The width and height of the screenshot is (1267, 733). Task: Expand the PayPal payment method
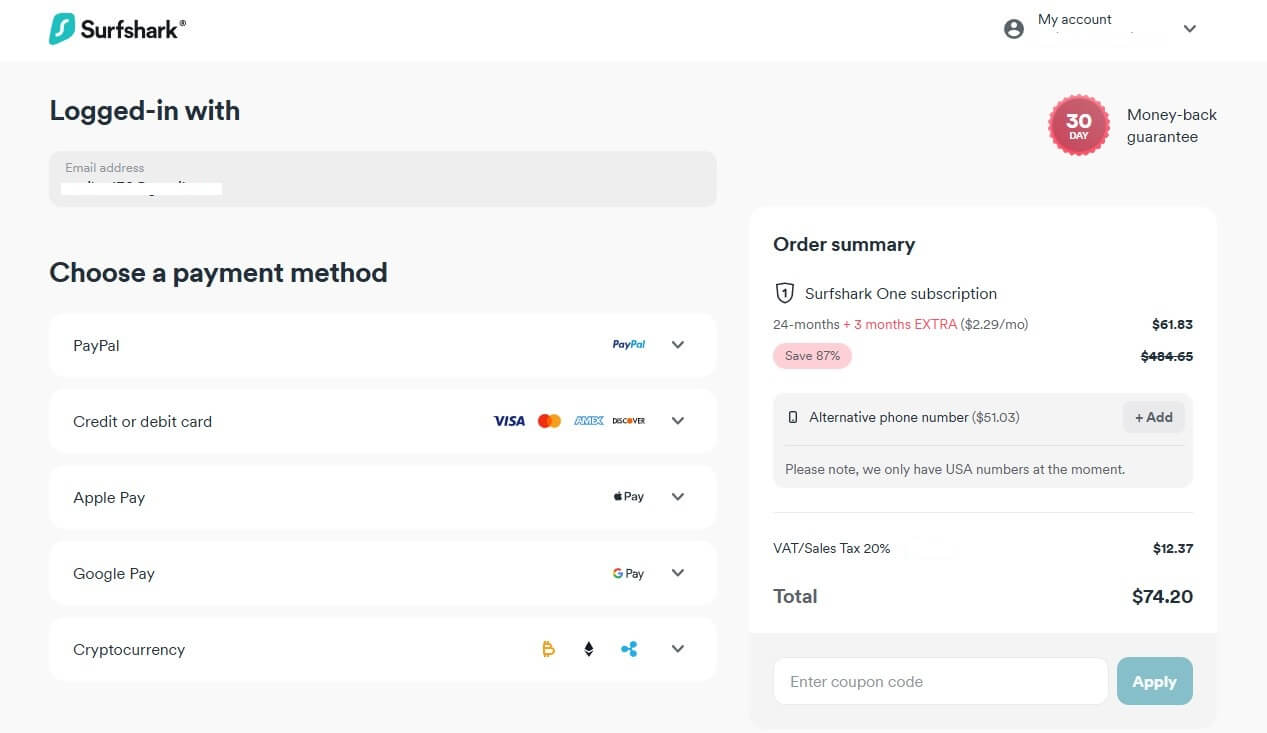point(678,344)
